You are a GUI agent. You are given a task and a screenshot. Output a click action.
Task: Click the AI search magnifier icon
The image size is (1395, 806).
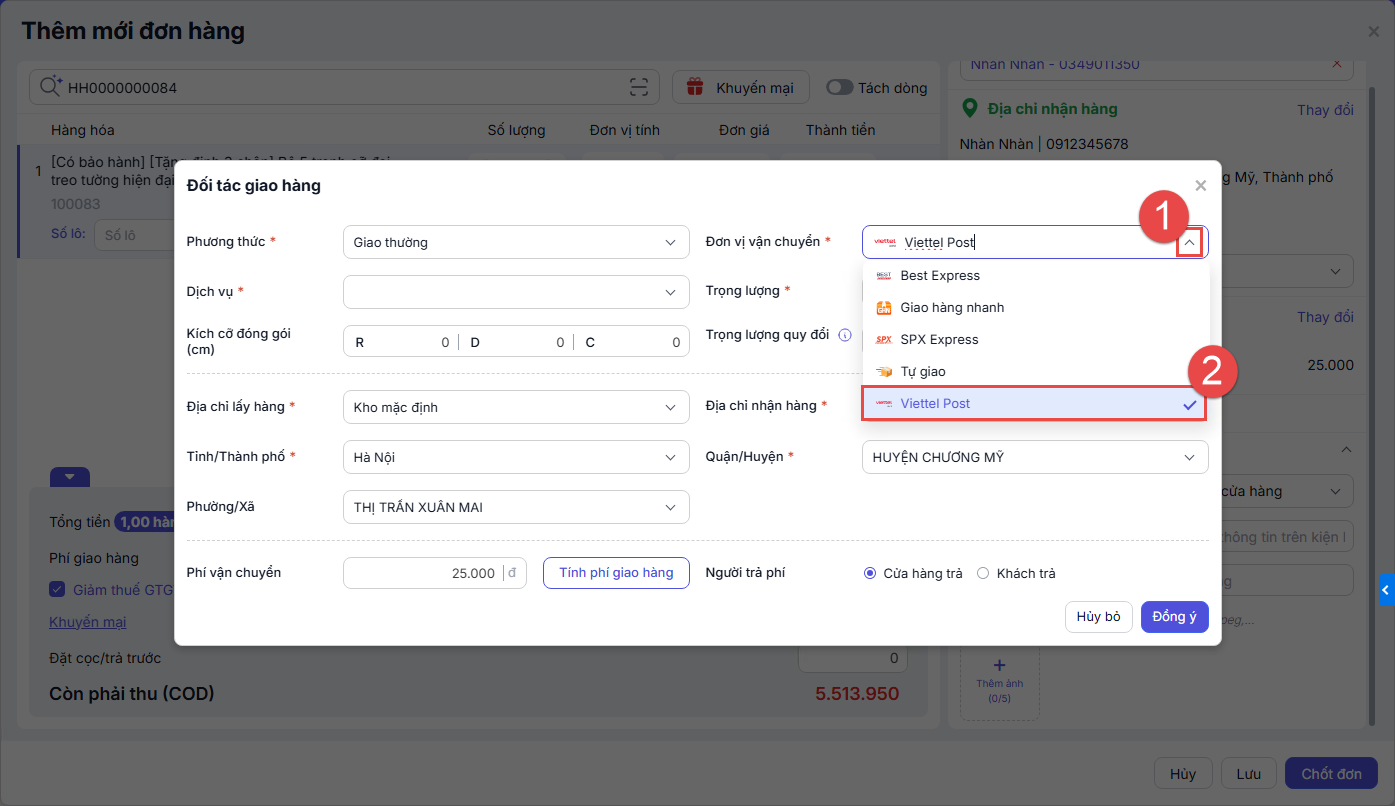point(50,88)
